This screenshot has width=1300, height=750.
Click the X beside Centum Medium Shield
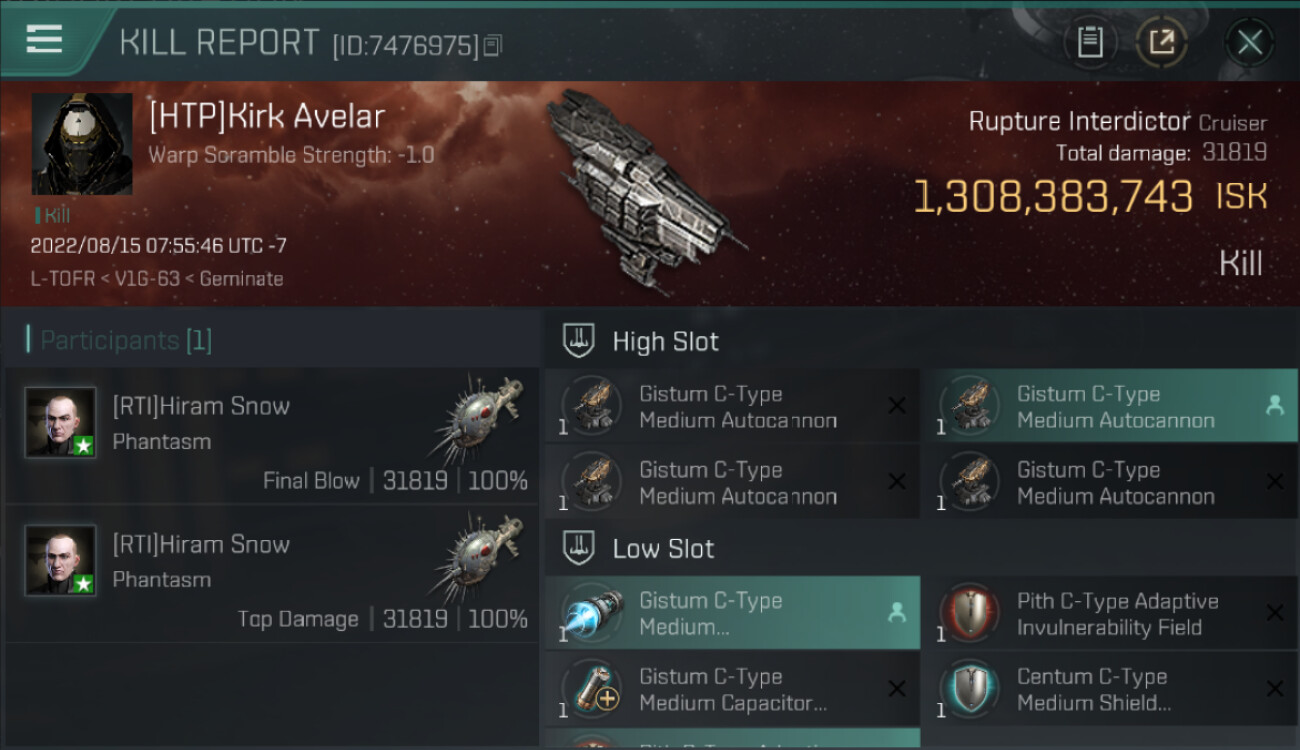pos(1274,689)
